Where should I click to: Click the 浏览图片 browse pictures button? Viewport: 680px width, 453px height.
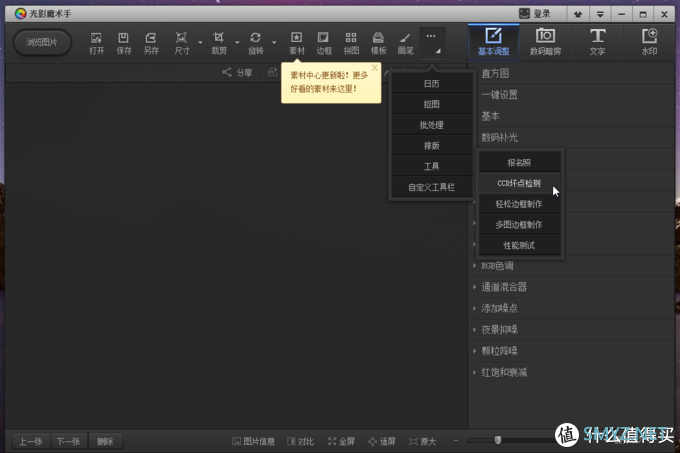42,42
